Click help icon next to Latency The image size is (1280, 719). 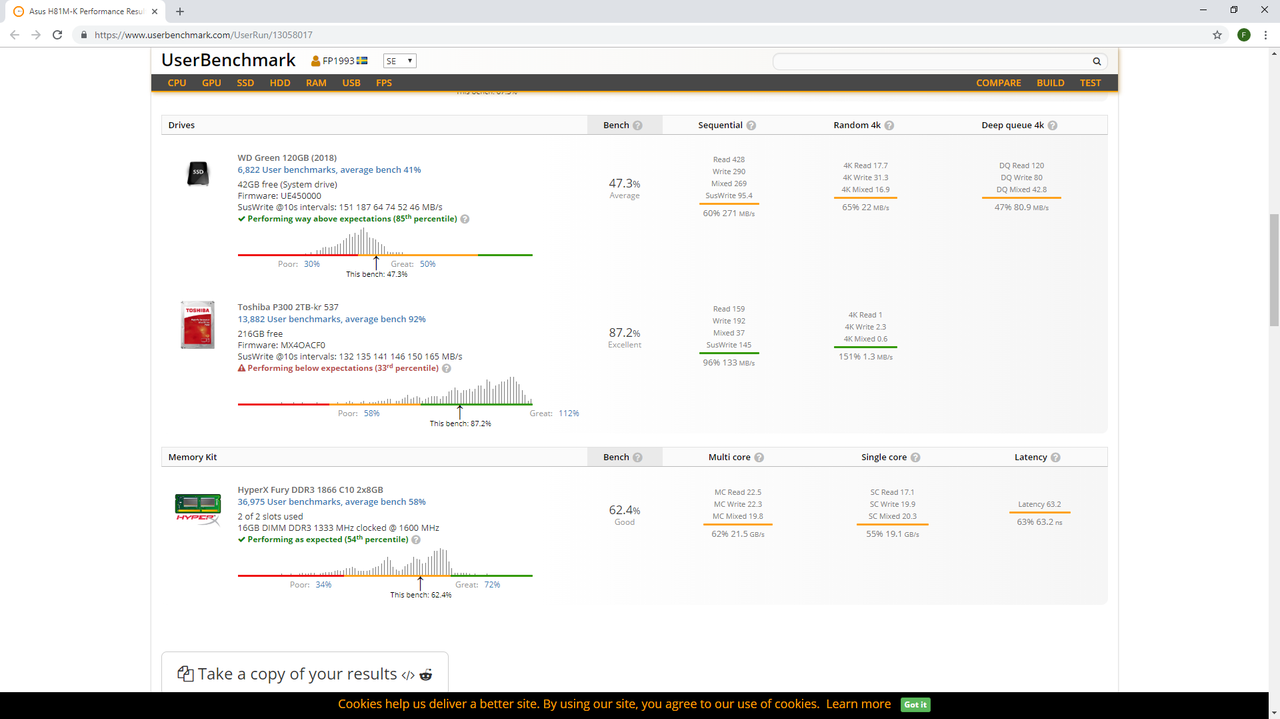1056,457
